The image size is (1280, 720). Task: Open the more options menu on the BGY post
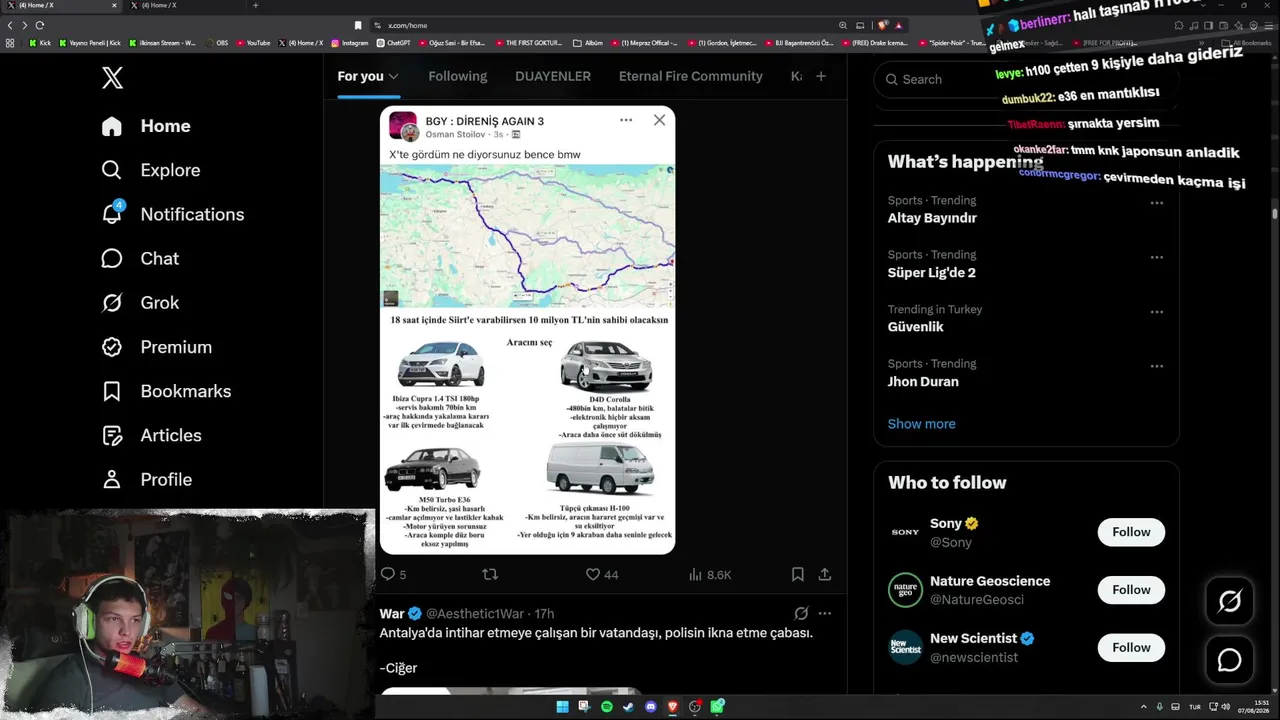(x=626, y=120)
